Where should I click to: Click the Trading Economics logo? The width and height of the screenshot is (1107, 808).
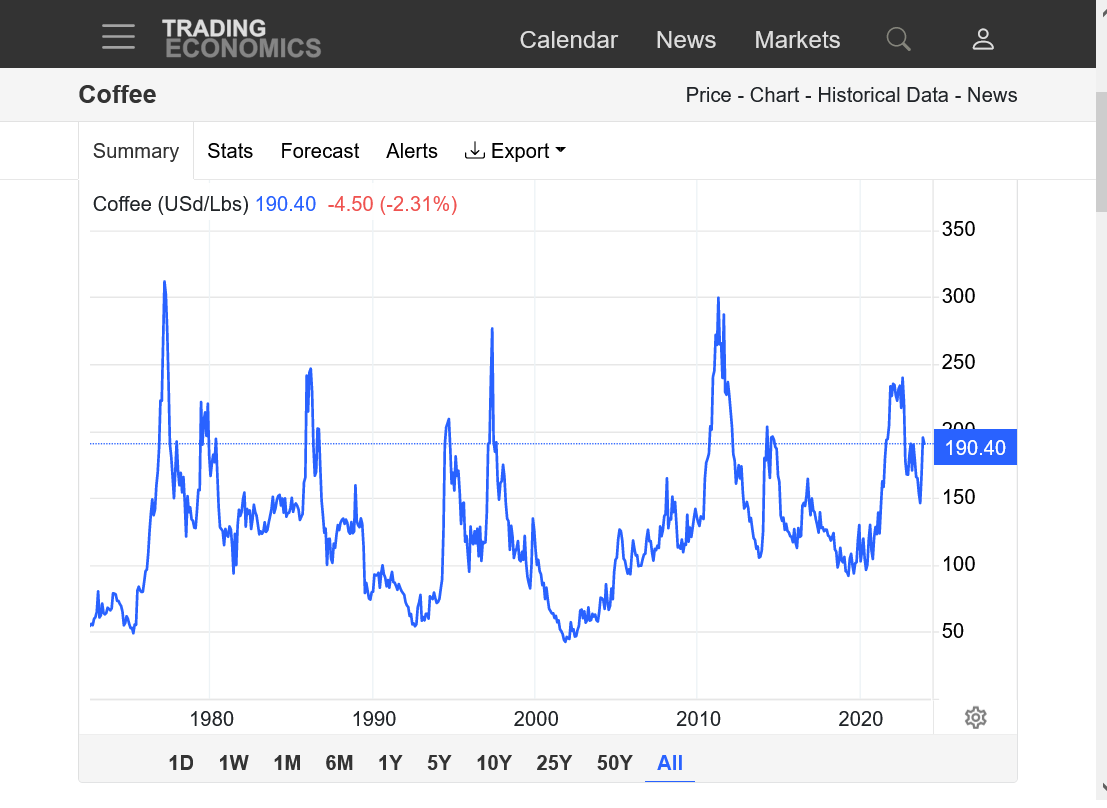pos(241,38)
